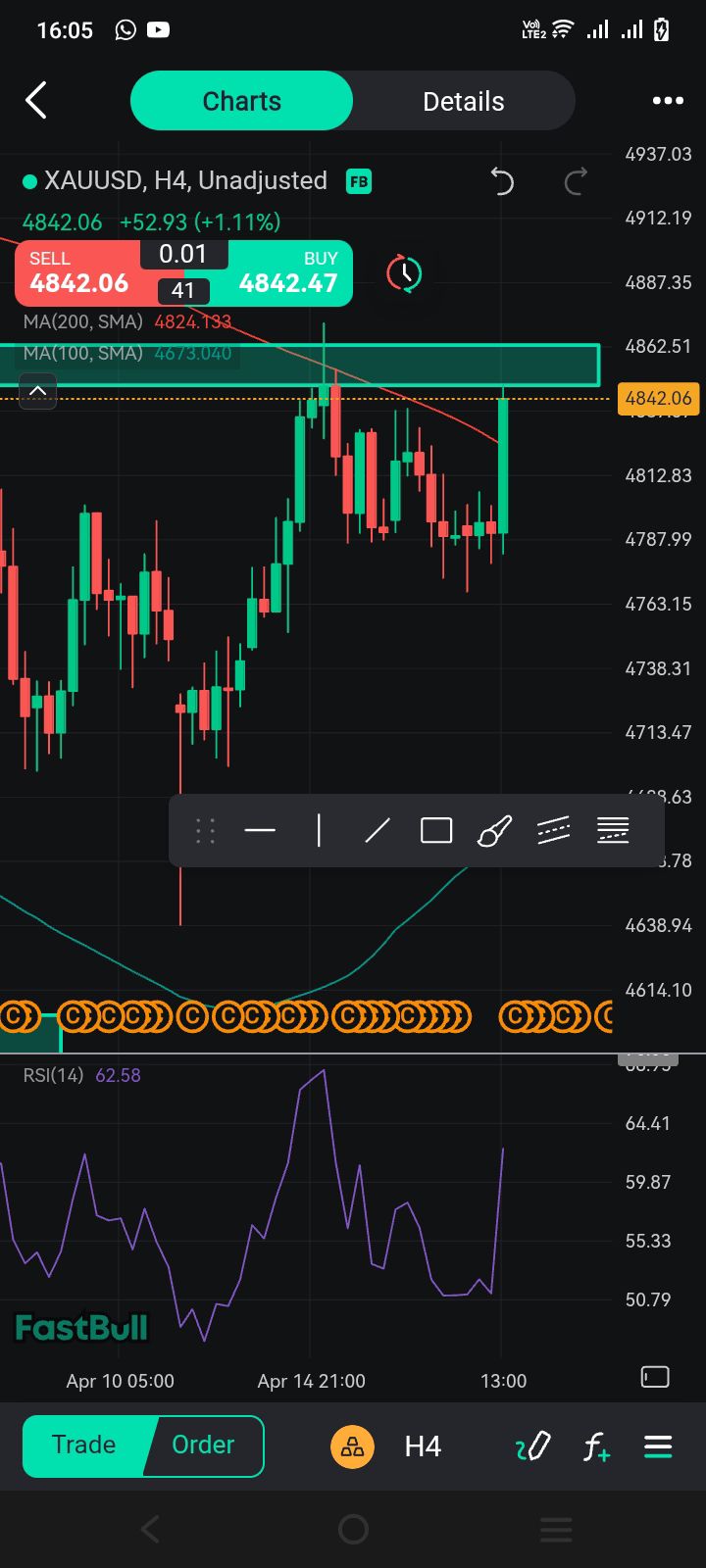This screenshot has width=706, height=1568.
Task: Select the parallel channel tool
Action: pyautogui.click(x=554, y=831)
